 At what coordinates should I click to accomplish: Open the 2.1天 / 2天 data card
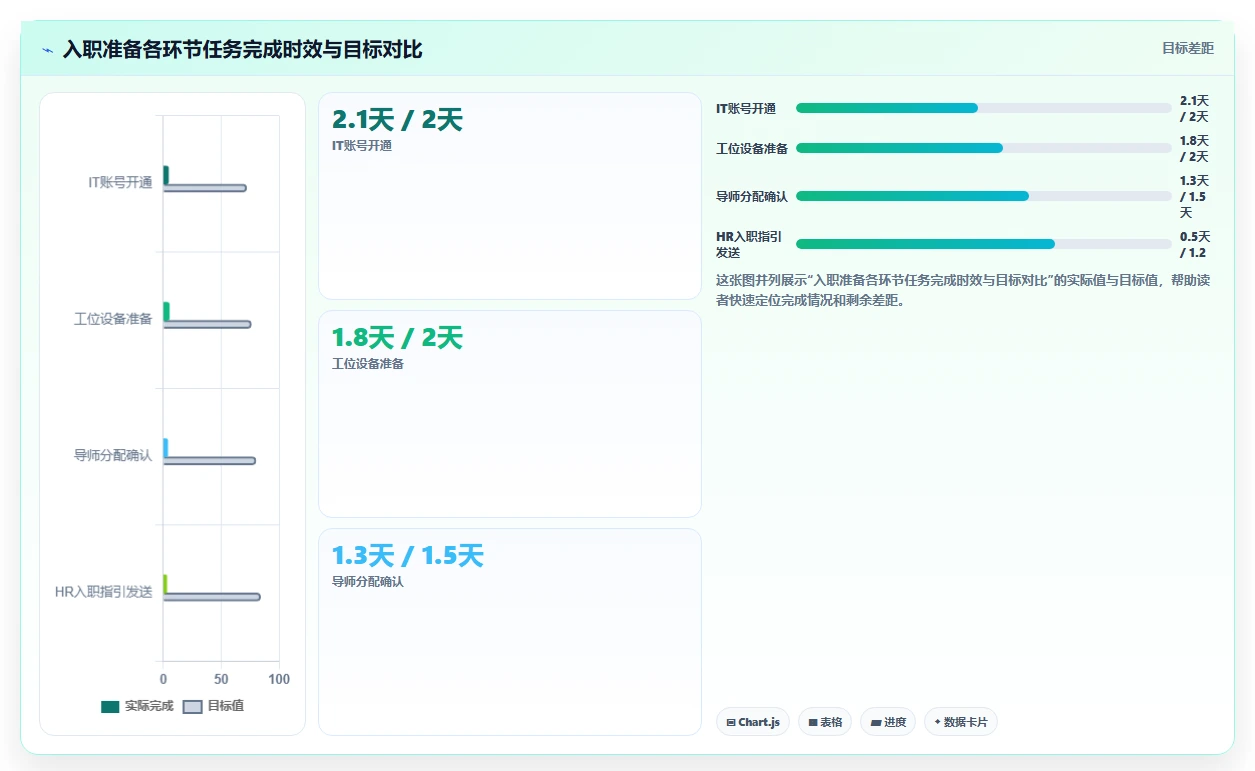pos(510,196)
